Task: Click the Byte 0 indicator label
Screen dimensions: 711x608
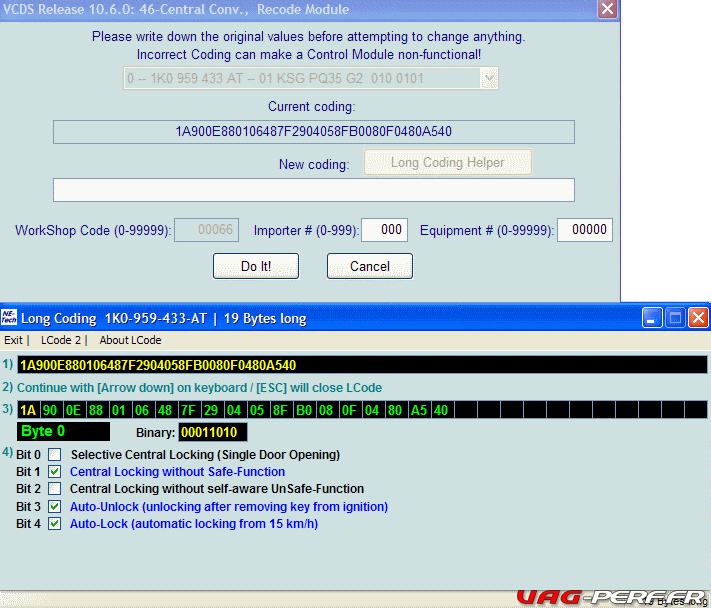Action: [63, 431]
